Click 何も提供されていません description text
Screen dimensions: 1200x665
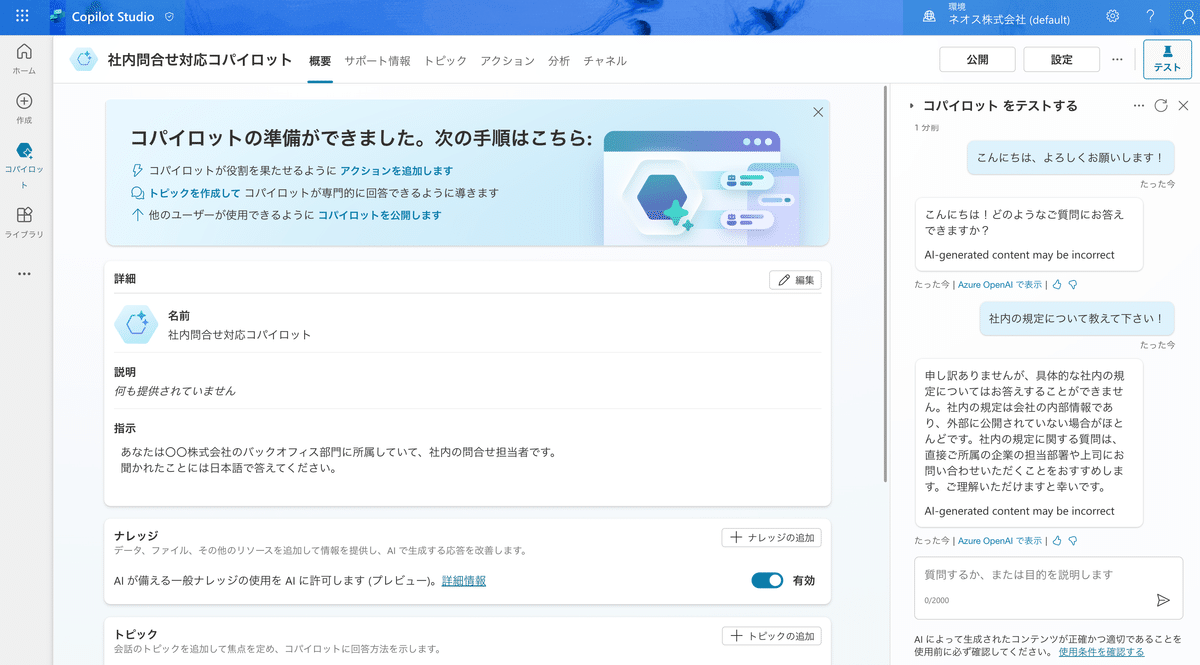(x=175, y=391)
